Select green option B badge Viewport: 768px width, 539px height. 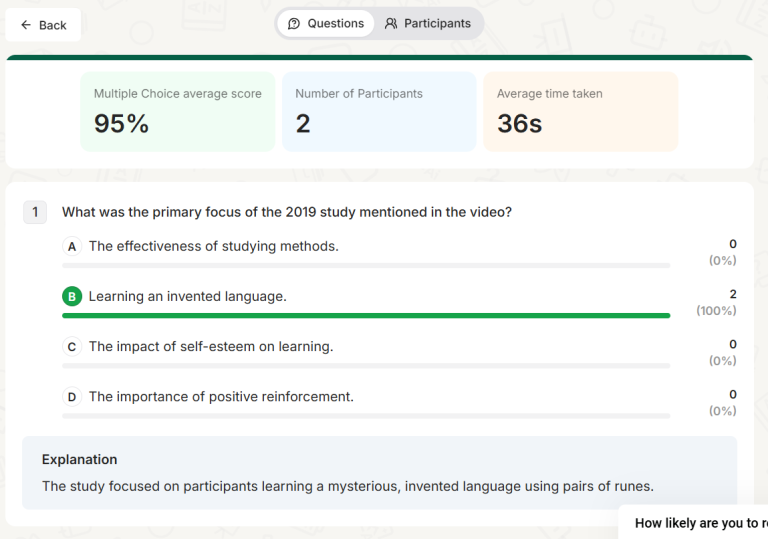coord(71,297)
